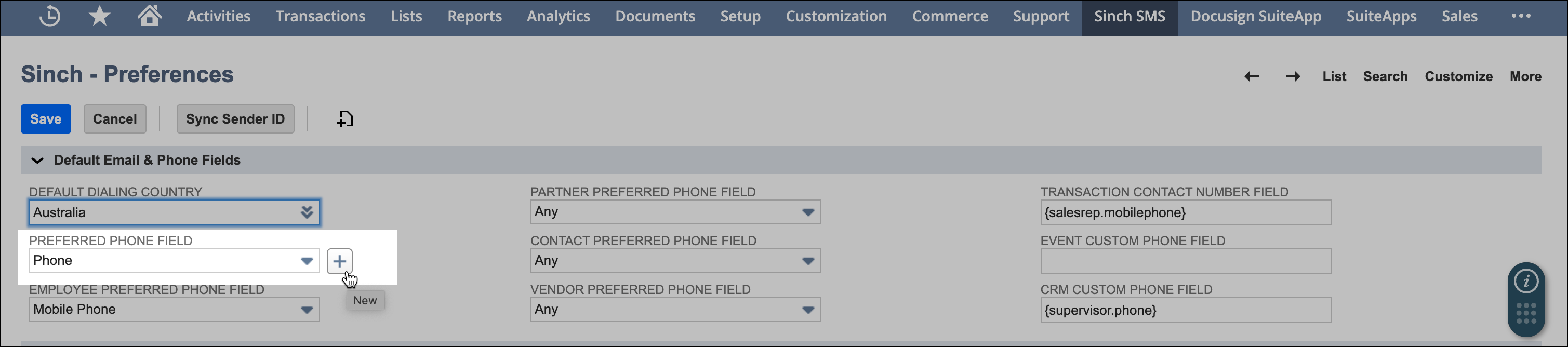Click the Sync Sender ID button
The image size is (1568, 347).
point(235,119)
